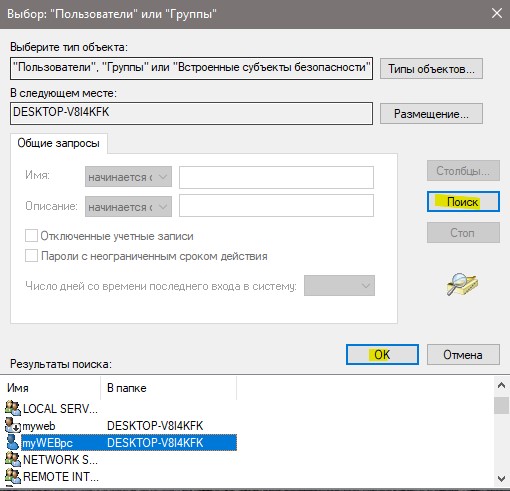
Task: Click the Description text input field
Action: (x=276, y=205)
